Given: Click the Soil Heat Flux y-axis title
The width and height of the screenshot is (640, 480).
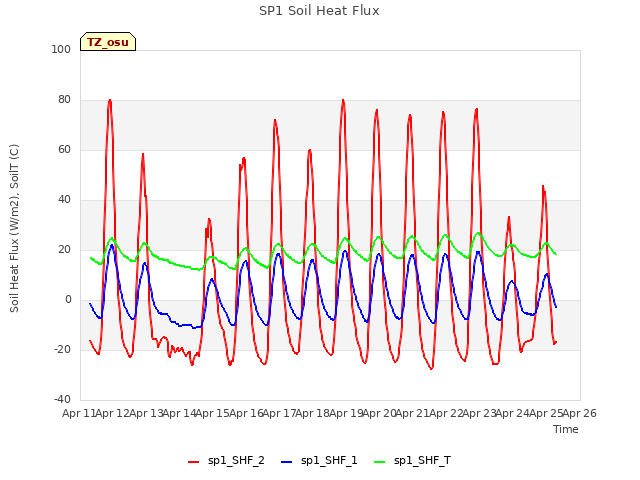Looking at the screenshot, I should pyautogui.click(x=14, y=228).
